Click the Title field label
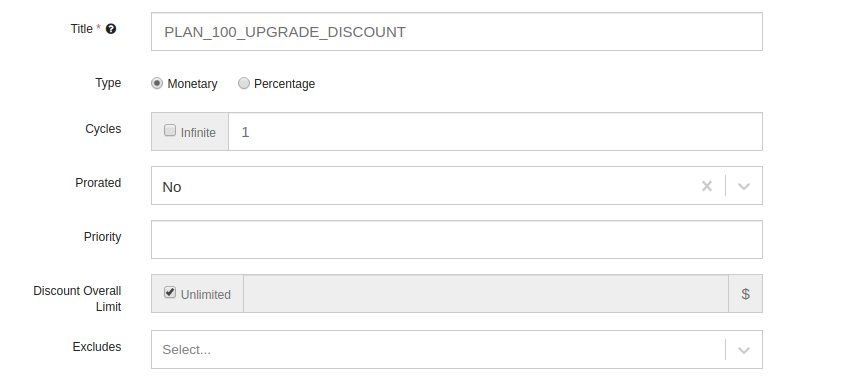Image resolution: width=846 pixels, height=391 pixels. point(81,29)
